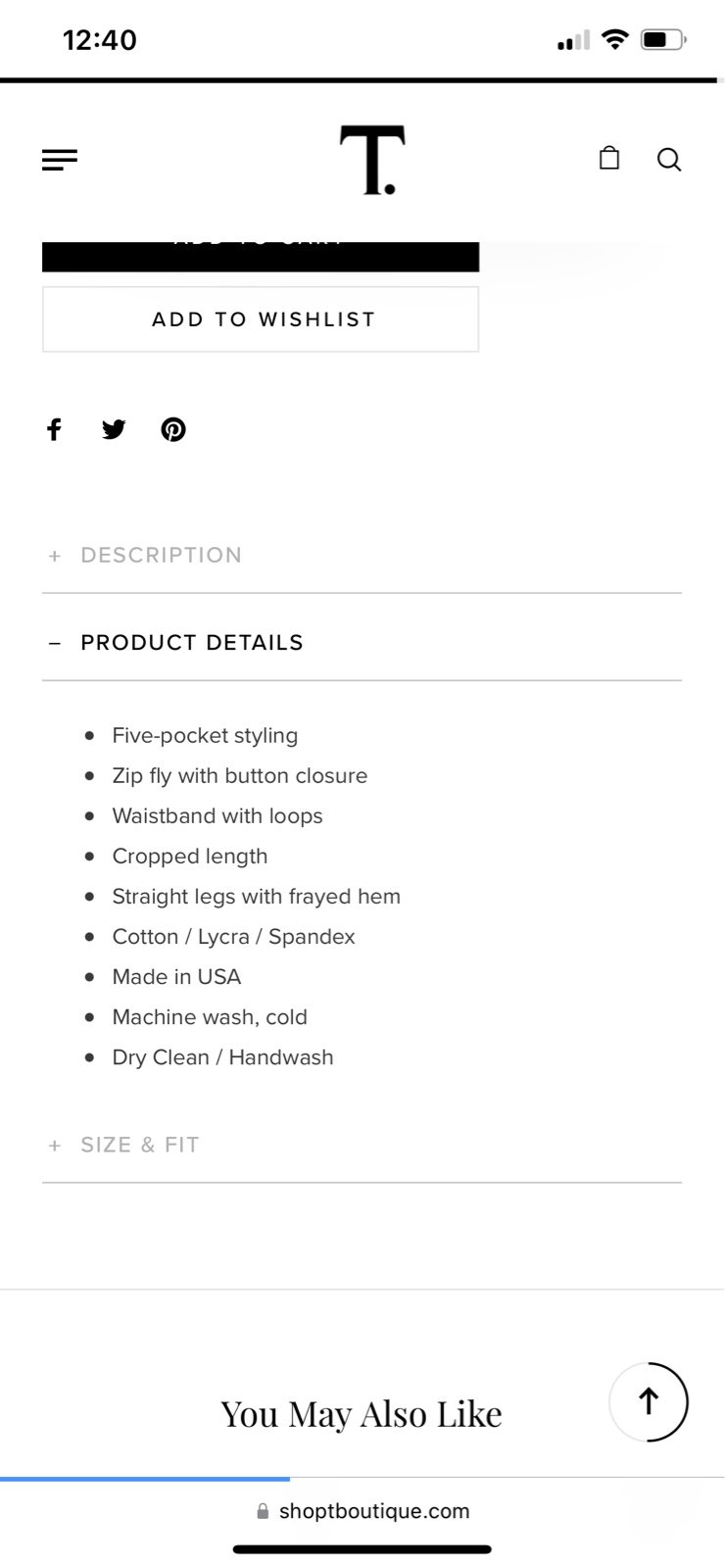This screenshot has width=725, height=1568.
Task: Click the minus sign beside Product Details
Action: (55, 643)
